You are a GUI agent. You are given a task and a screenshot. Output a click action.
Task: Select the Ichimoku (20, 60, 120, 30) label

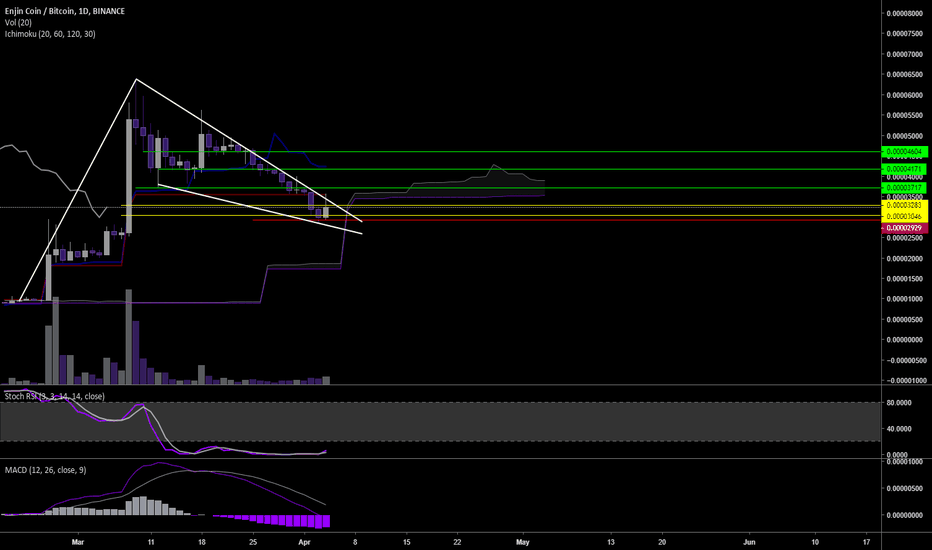[x=50, y=34]
